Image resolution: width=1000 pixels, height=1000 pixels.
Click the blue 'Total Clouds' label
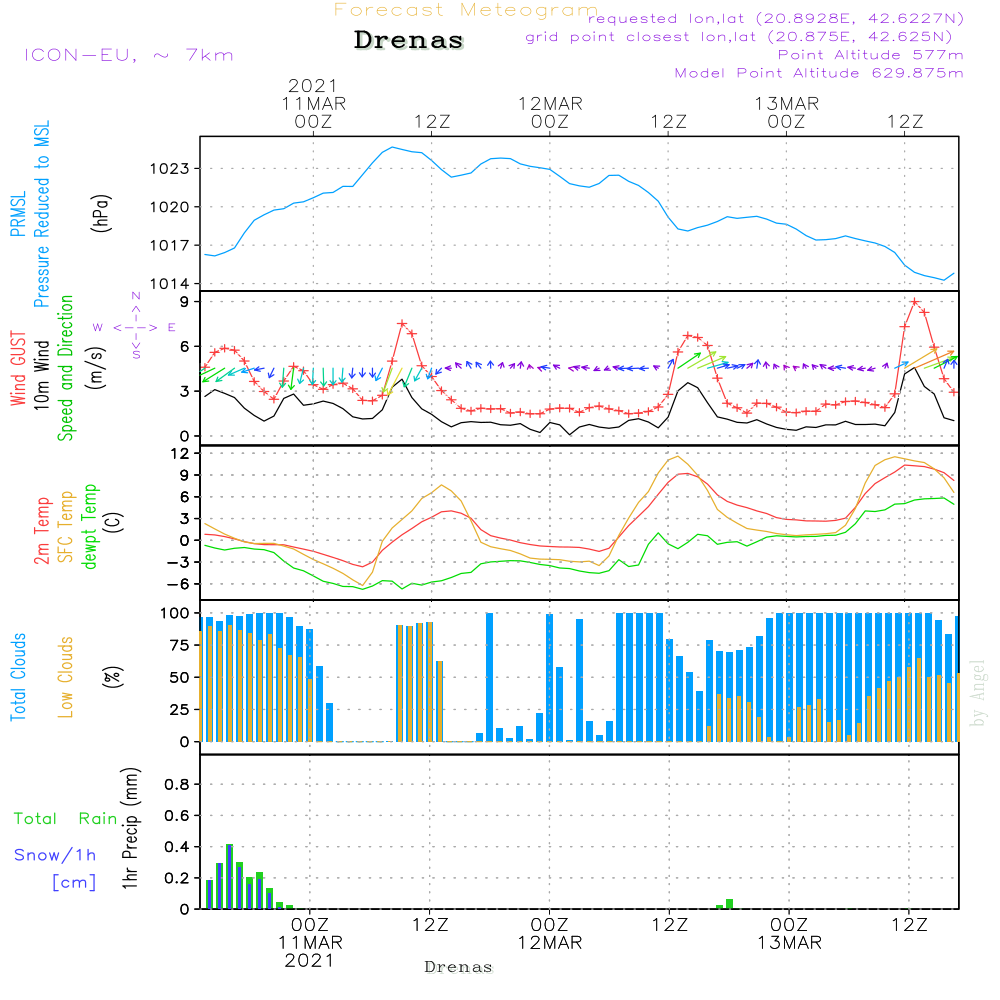[x=18, y=677]
